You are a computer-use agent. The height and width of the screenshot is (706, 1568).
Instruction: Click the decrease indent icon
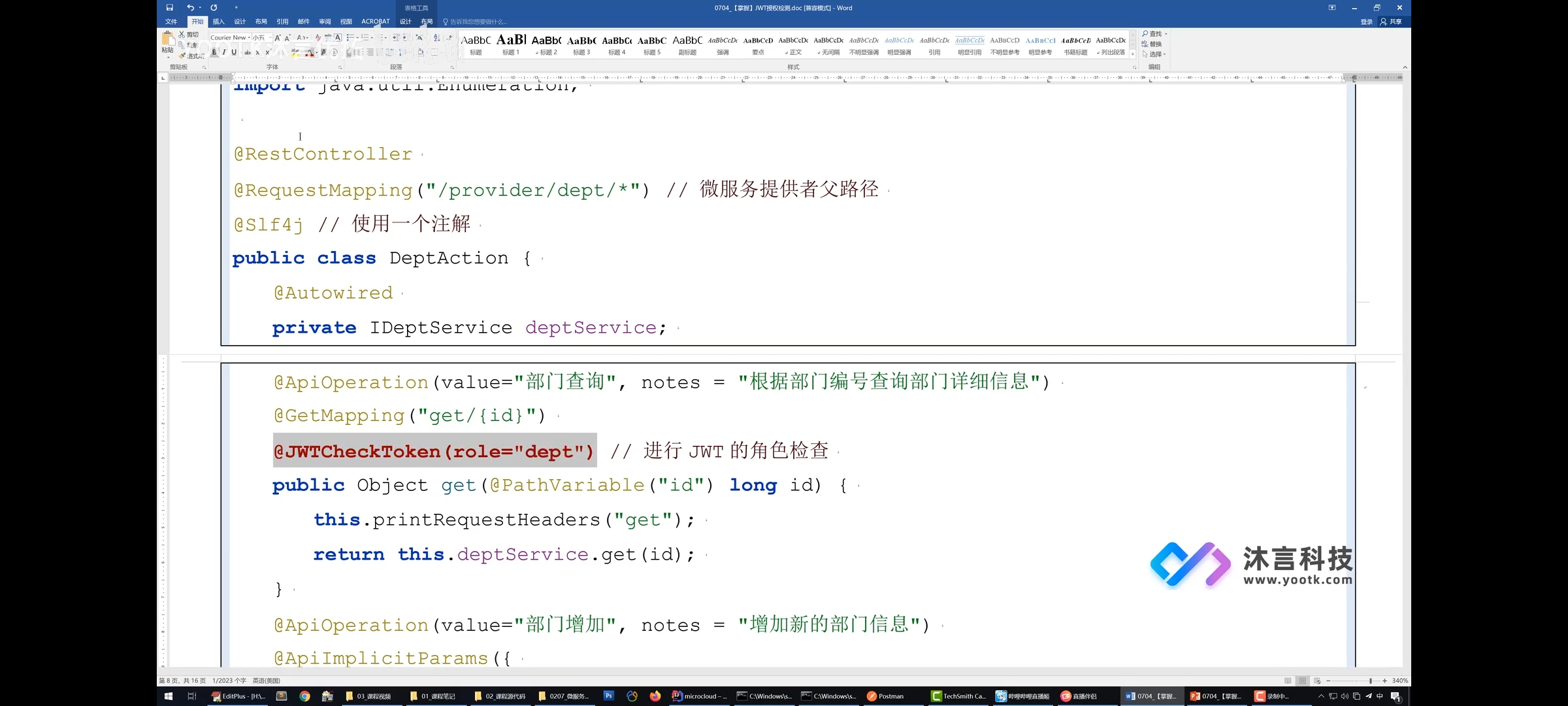396,38
